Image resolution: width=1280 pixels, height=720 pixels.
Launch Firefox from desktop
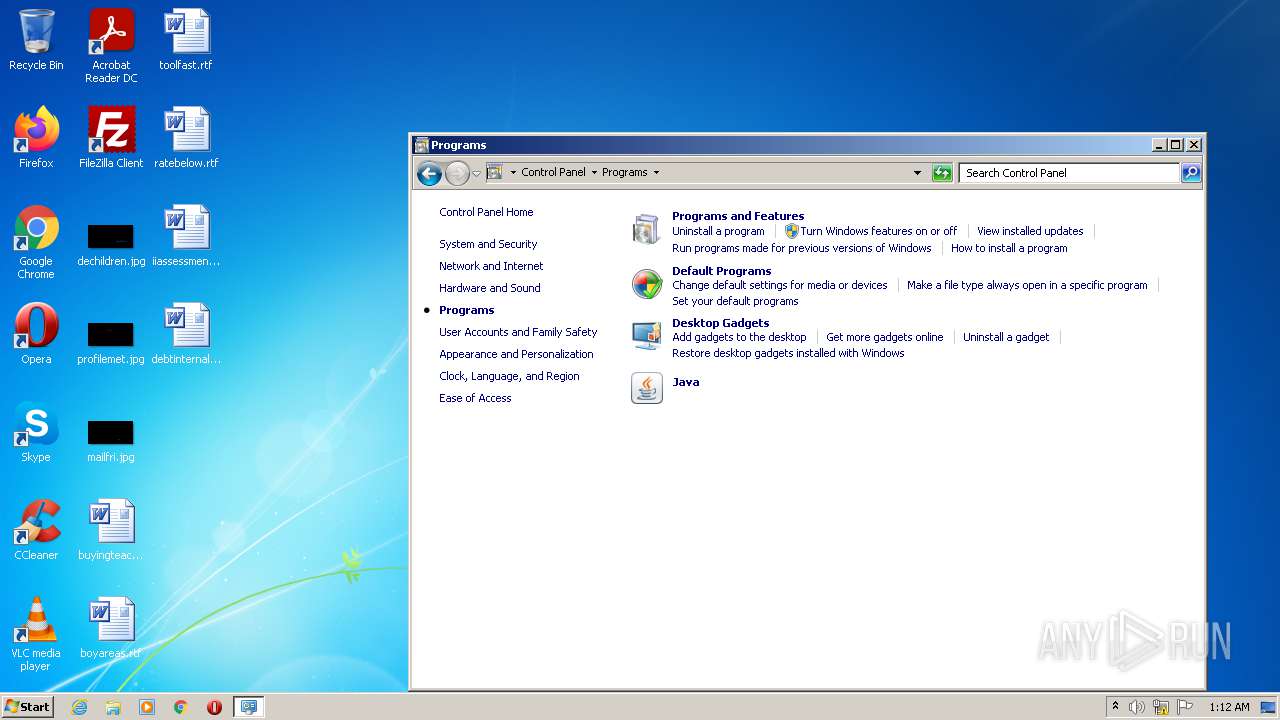[x=36, y=138]
